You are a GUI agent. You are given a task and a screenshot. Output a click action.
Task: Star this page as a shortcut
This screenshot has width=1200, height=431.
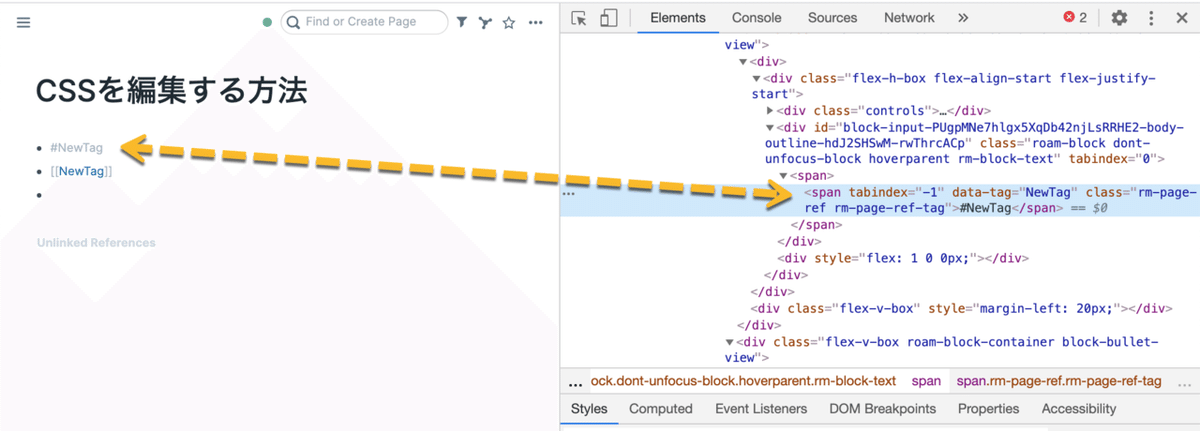[509, 22]
